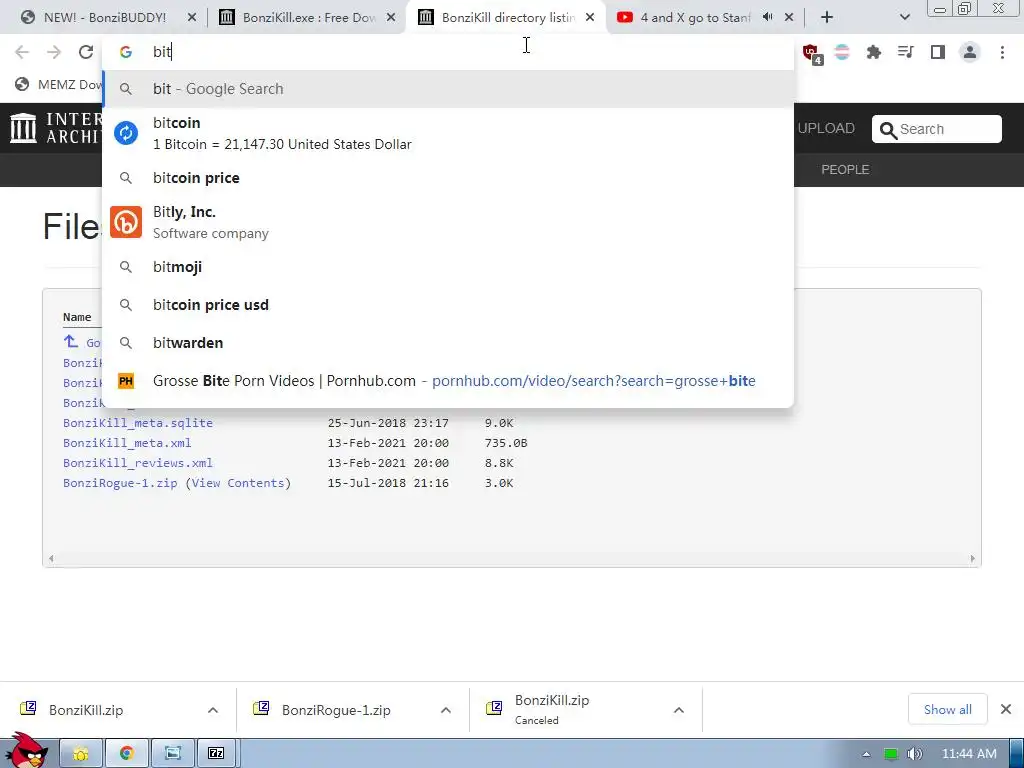Select the bitwarden suggestion
The width and height of the screenshot is (1024, 768).
[x=449, y=343]
